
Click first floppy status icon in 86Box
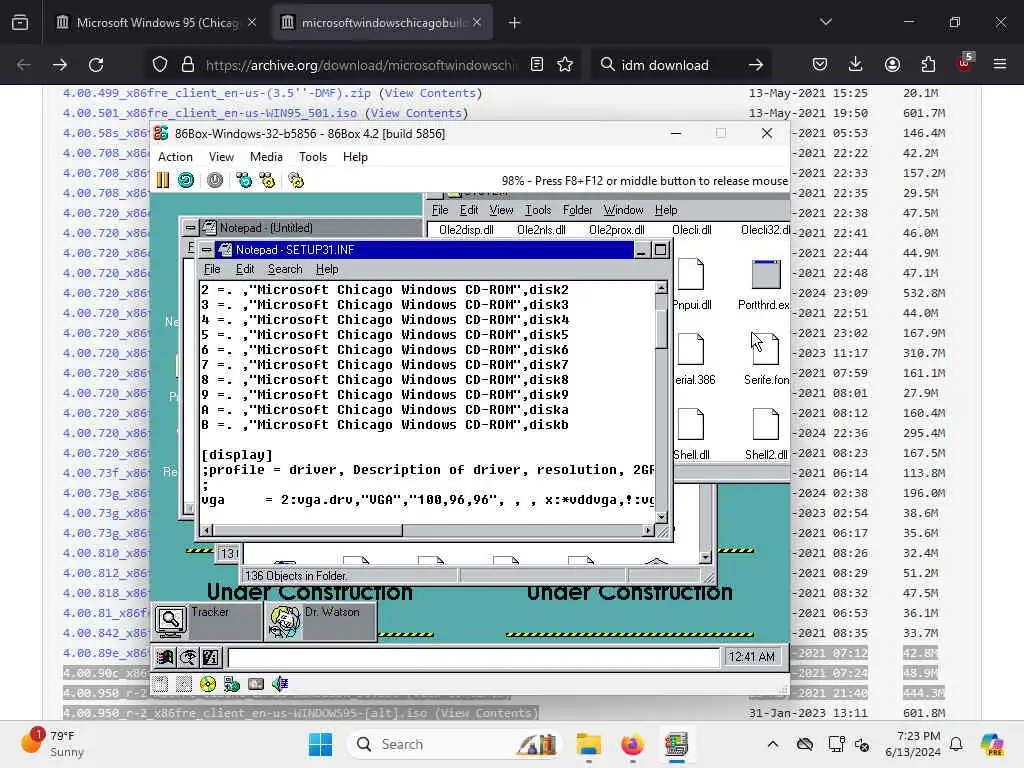(x=161, y=684)
